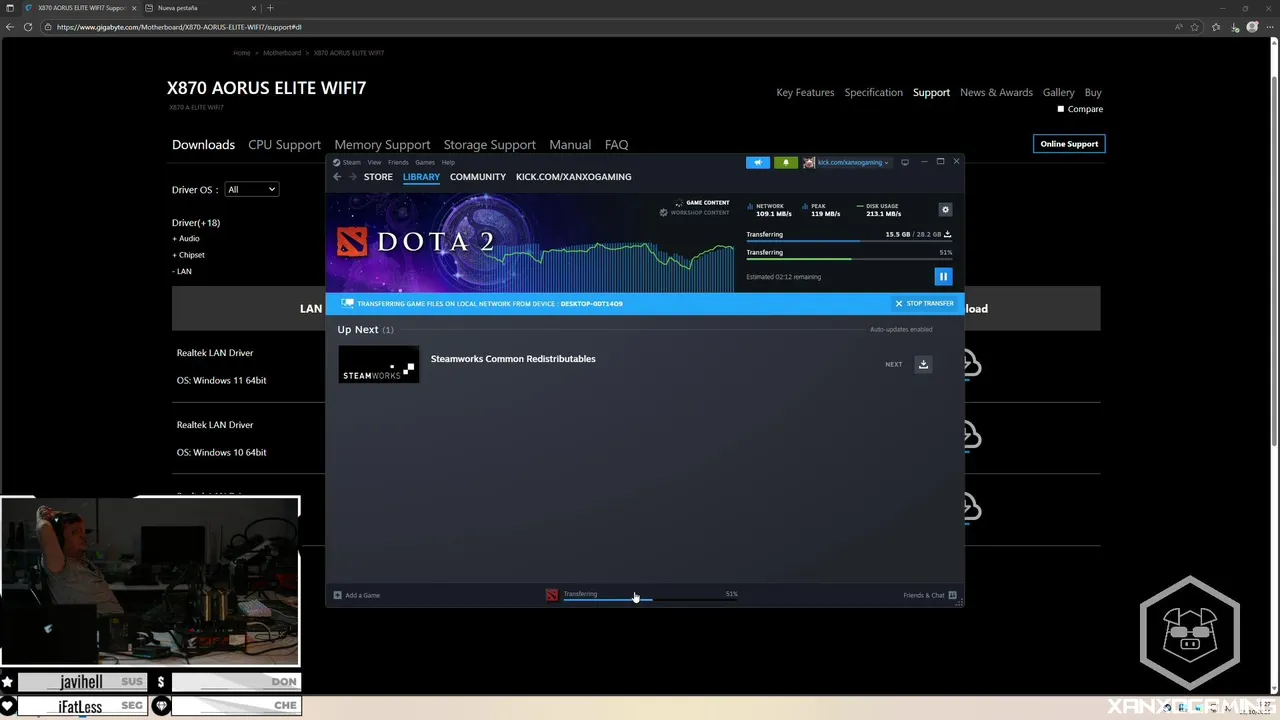Click Steam bottom Transferring progress bar

650,599
